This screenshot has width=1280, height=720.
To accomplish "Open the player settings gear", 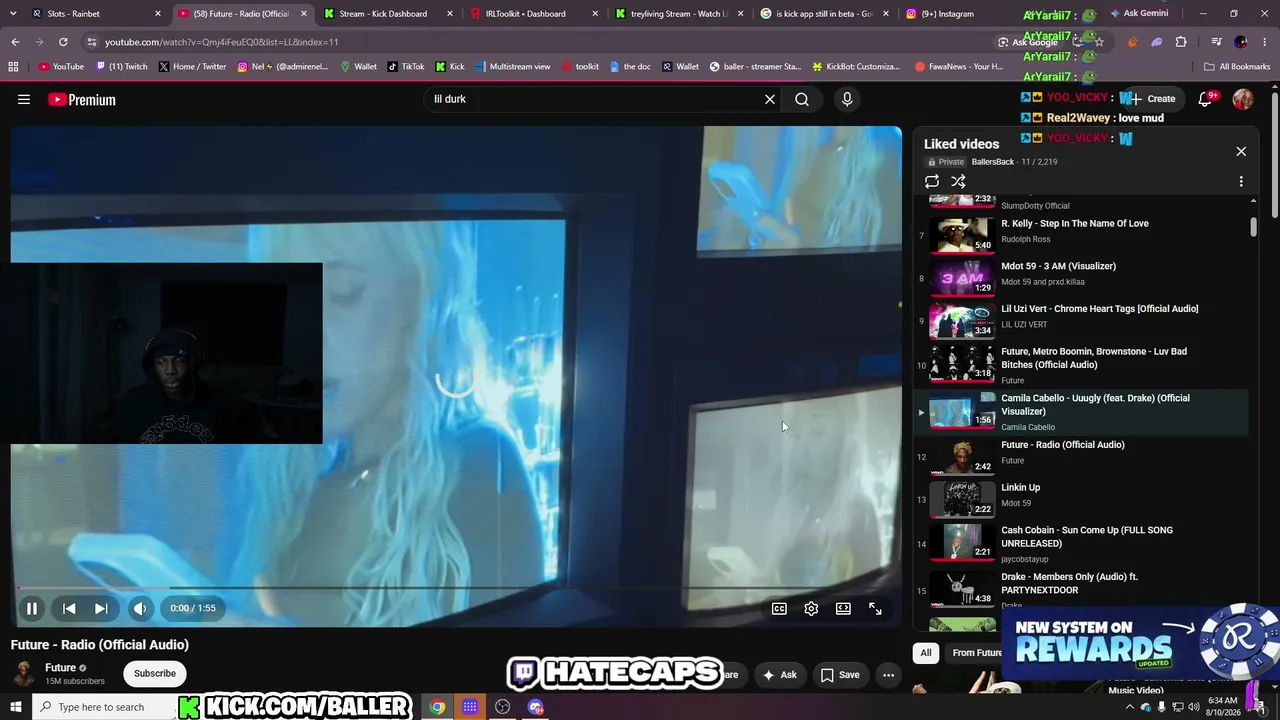I will pyautogui.click(x=811, y=608).
